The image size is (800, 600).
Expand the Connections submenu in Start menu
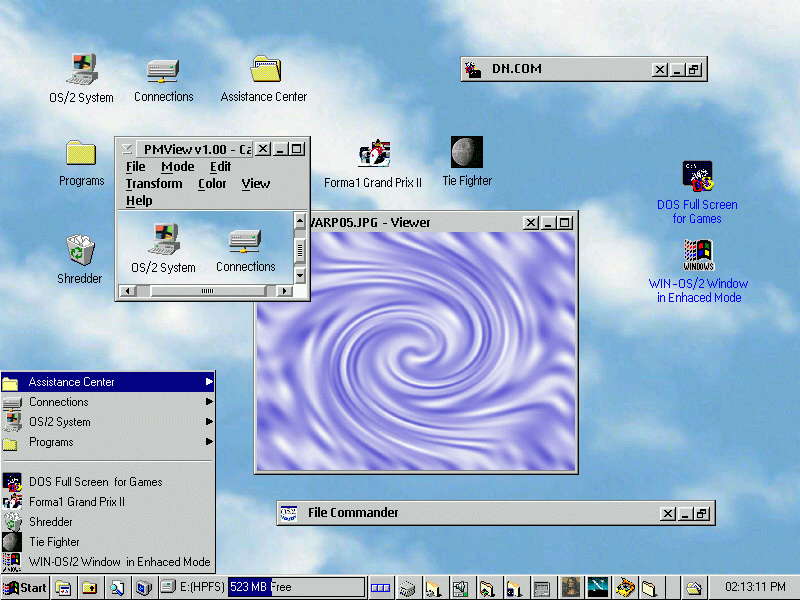click(x=209, y=402)
